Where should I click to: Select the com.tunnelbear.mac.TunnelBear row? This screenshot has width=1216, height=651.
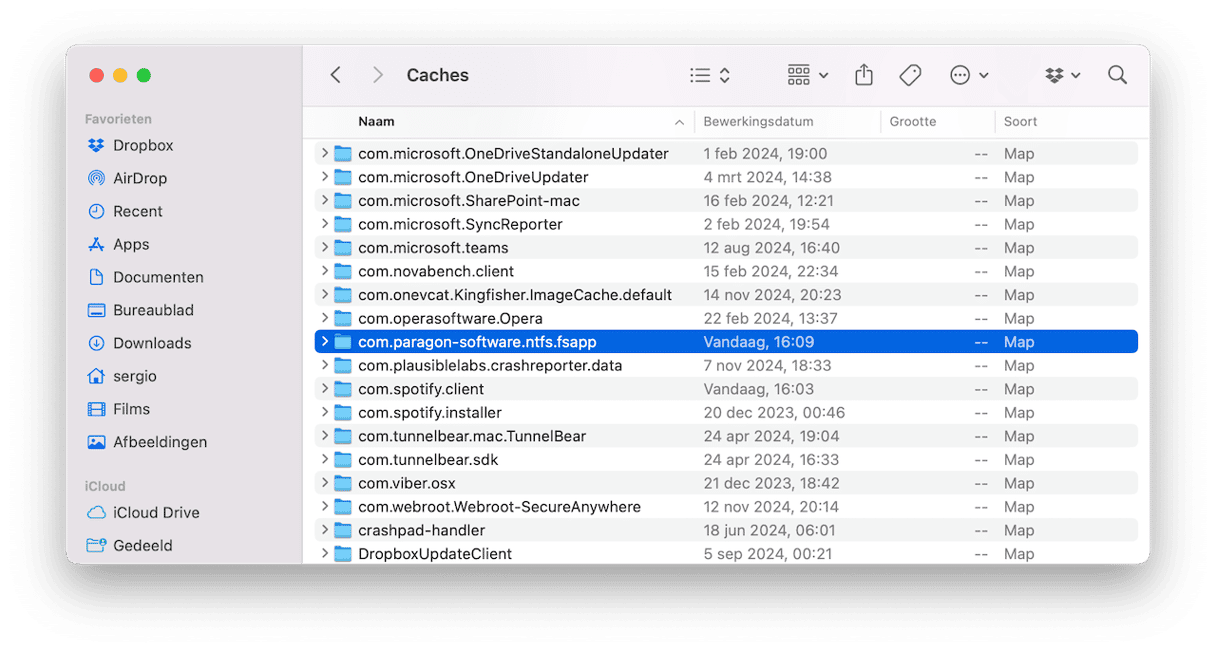(726, 436)
